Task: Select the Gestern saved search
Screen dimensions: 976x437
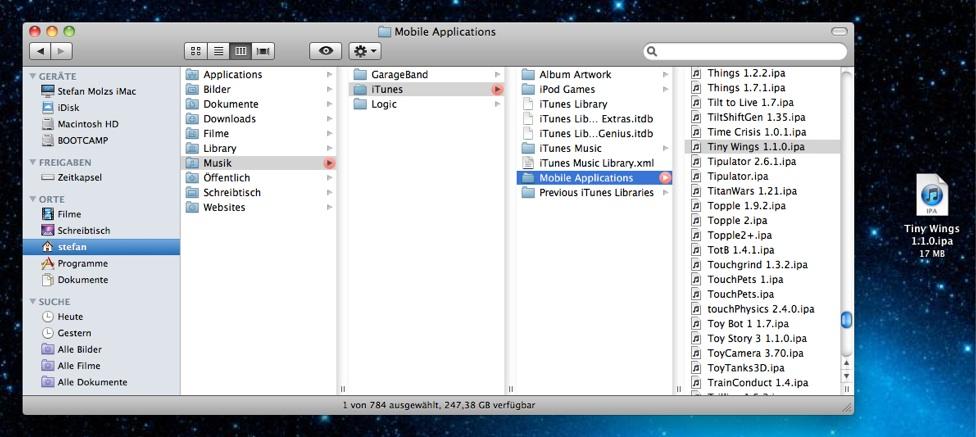Action: tap(101, 333)
